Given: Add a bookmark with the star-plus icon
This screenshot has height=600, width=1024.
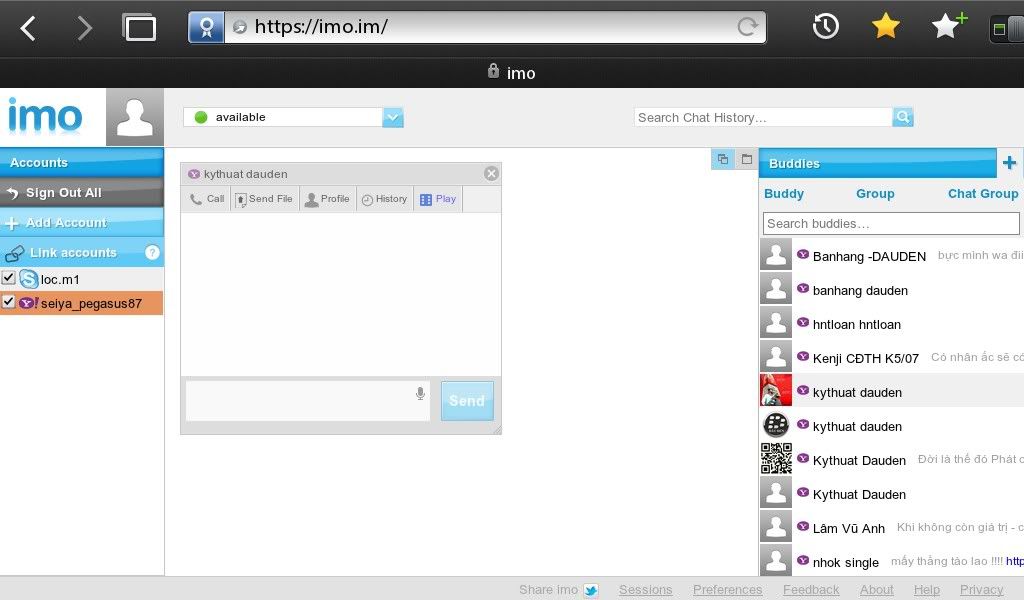Looking at the screenshot, I should tap(948, 26).
